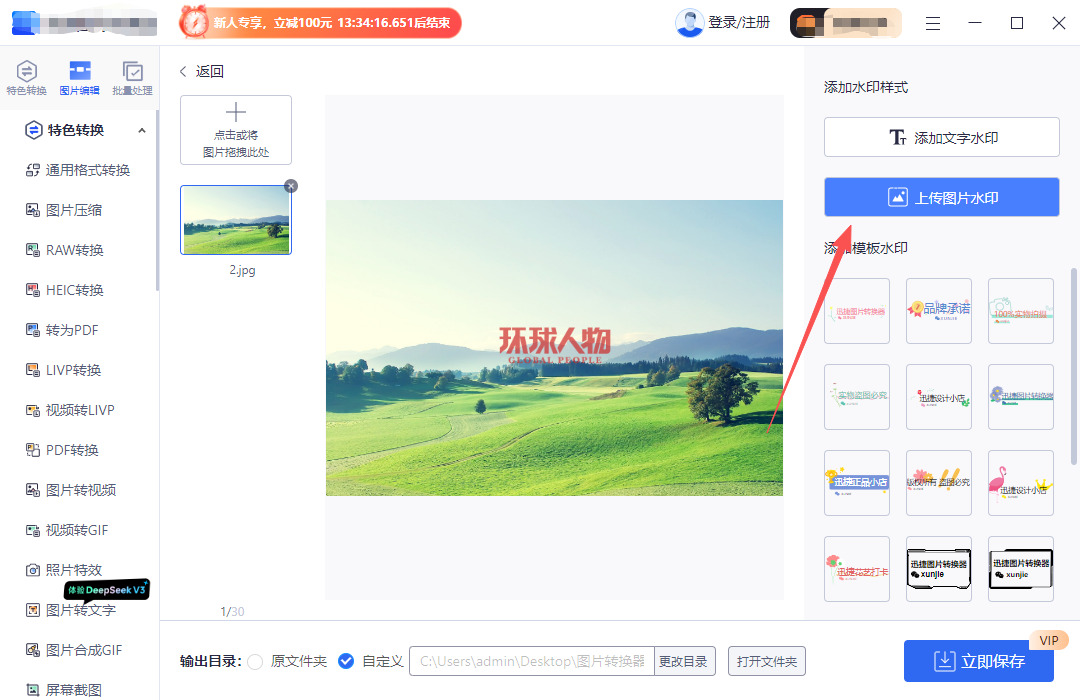Select the 2.jpg thumbnail
This screenshot has height=700, width=1080.
(236, 220)
